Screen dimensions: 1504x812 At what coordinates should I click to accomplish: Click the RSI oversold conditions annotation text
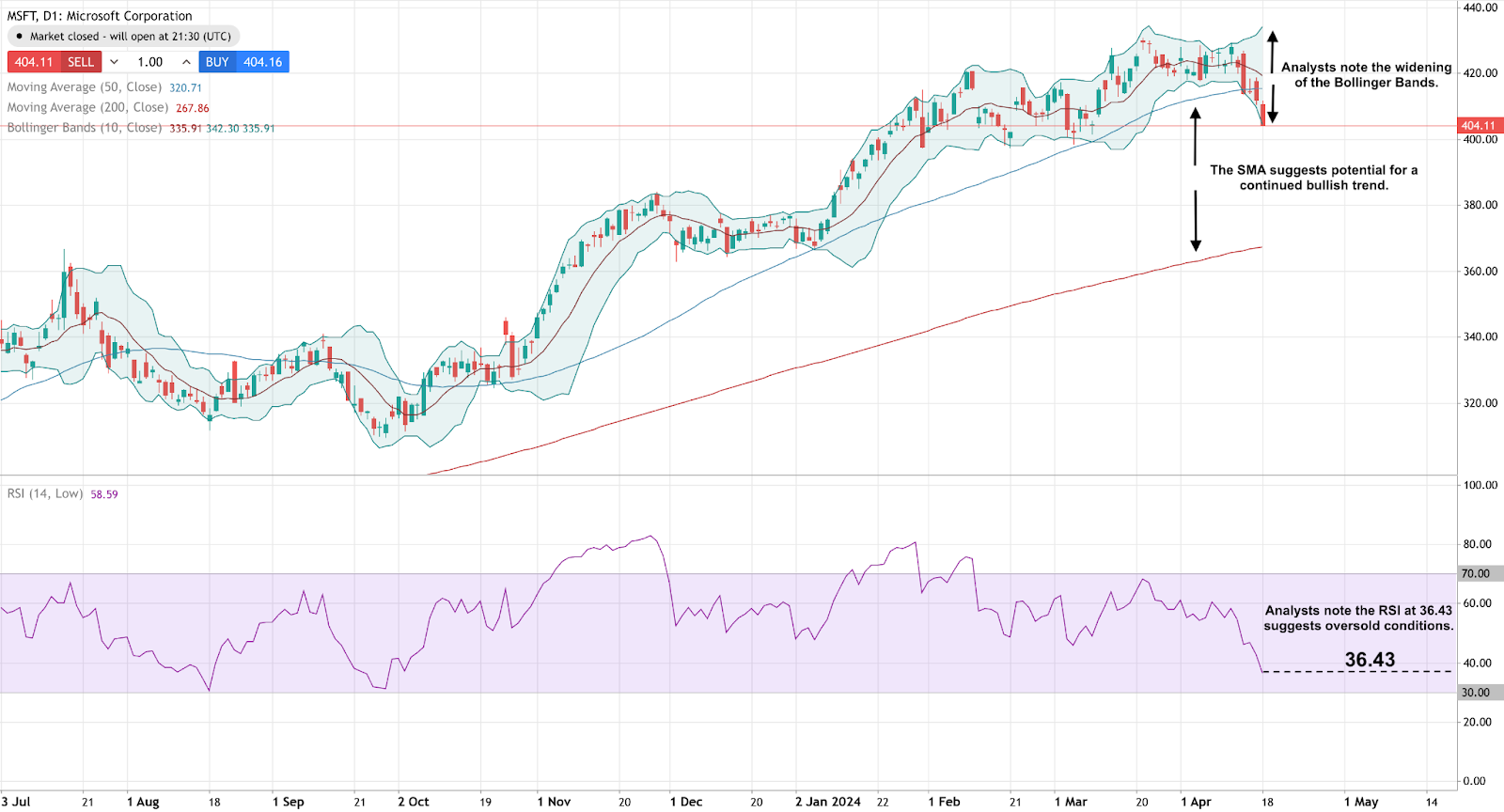(1358, 618)
